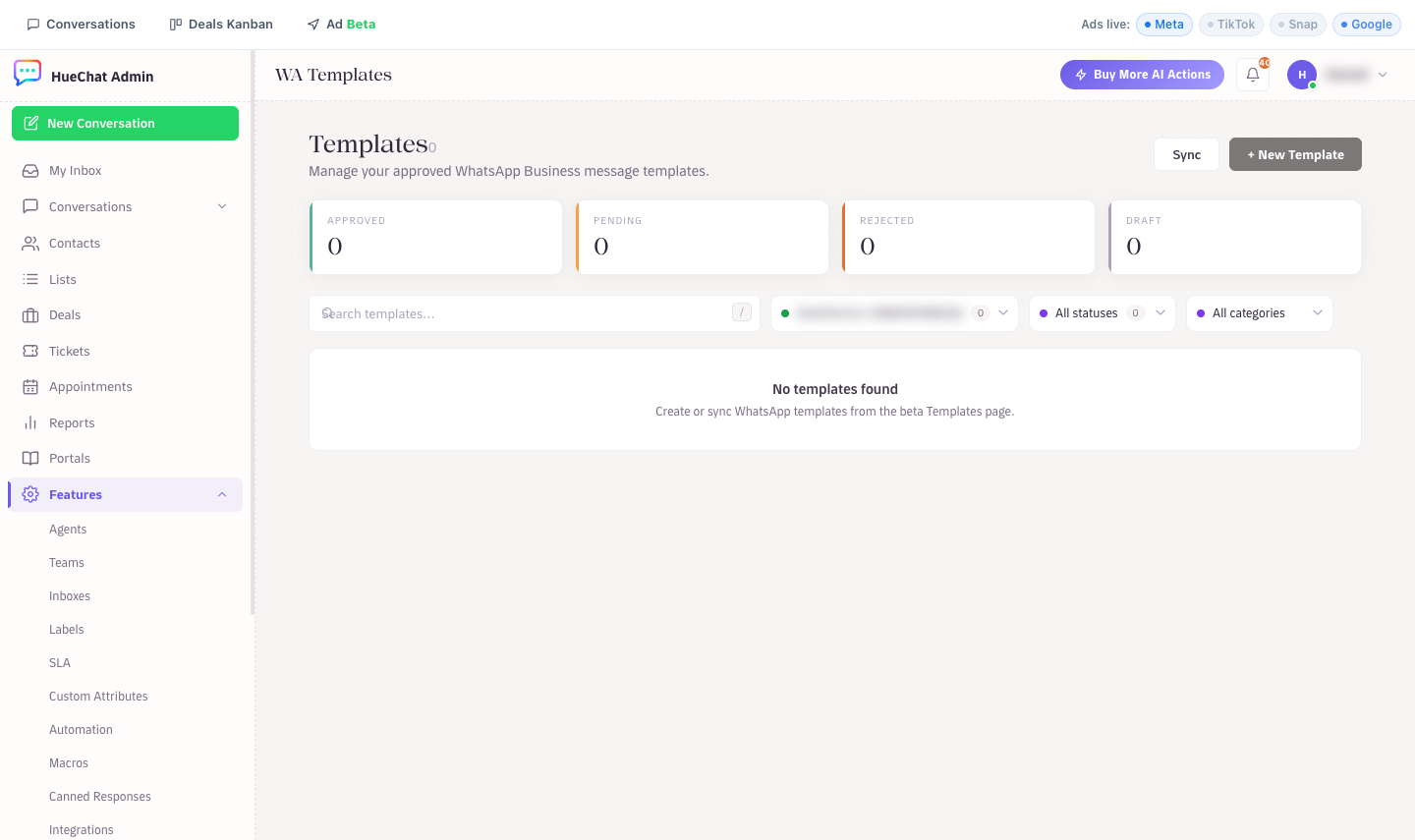Open Agents under Features
This screenshot has width=1415, height=840.
(68, 530)
